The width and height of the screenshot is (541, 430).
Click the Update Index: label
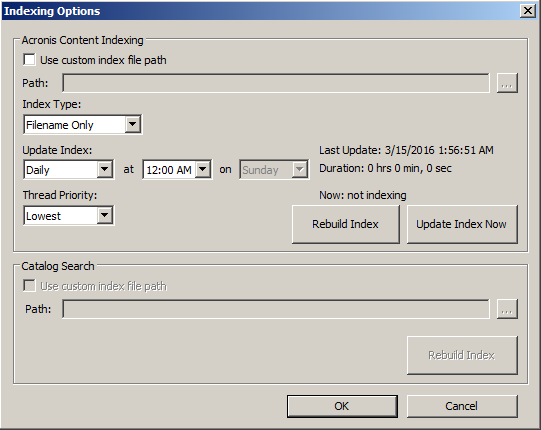tap(57, 150)
